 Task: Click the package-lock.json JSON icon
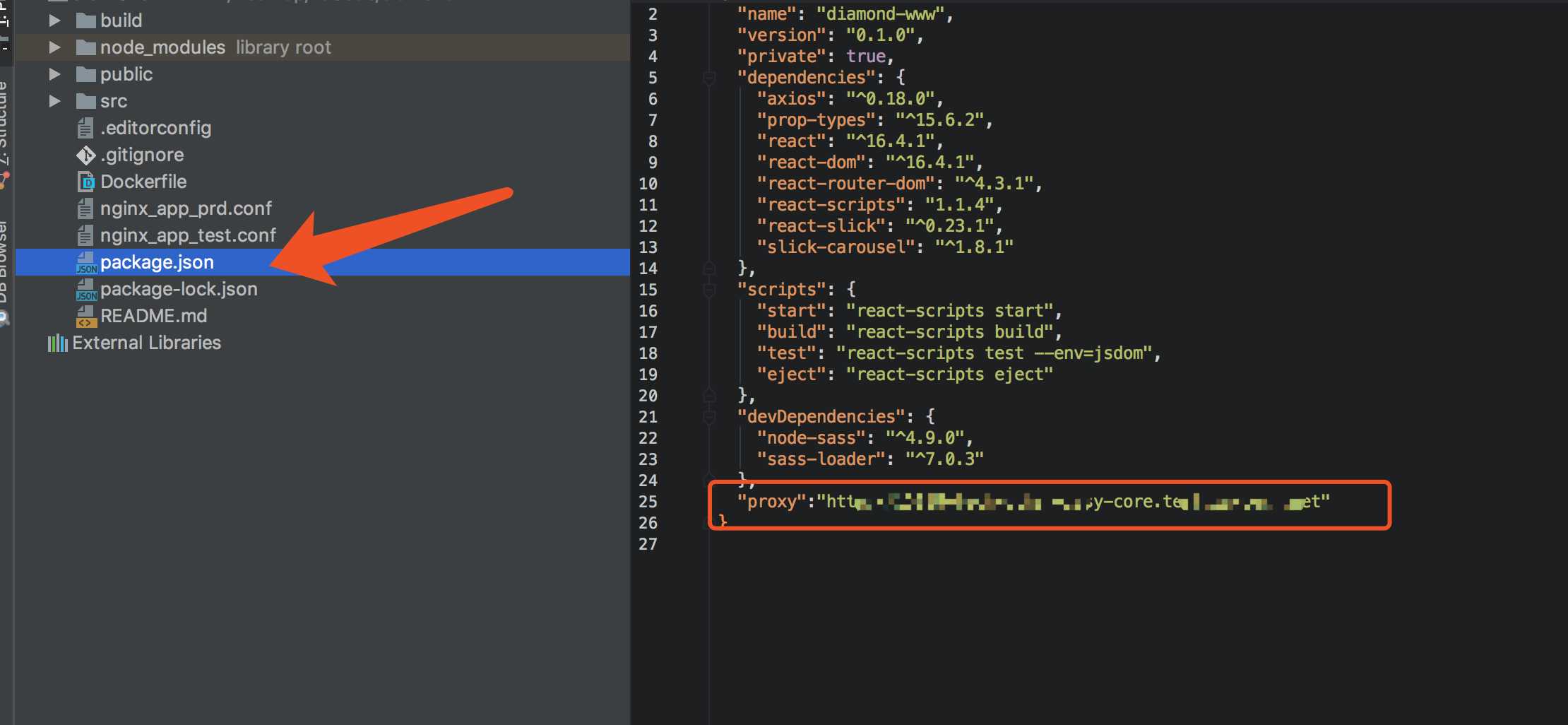86,290
